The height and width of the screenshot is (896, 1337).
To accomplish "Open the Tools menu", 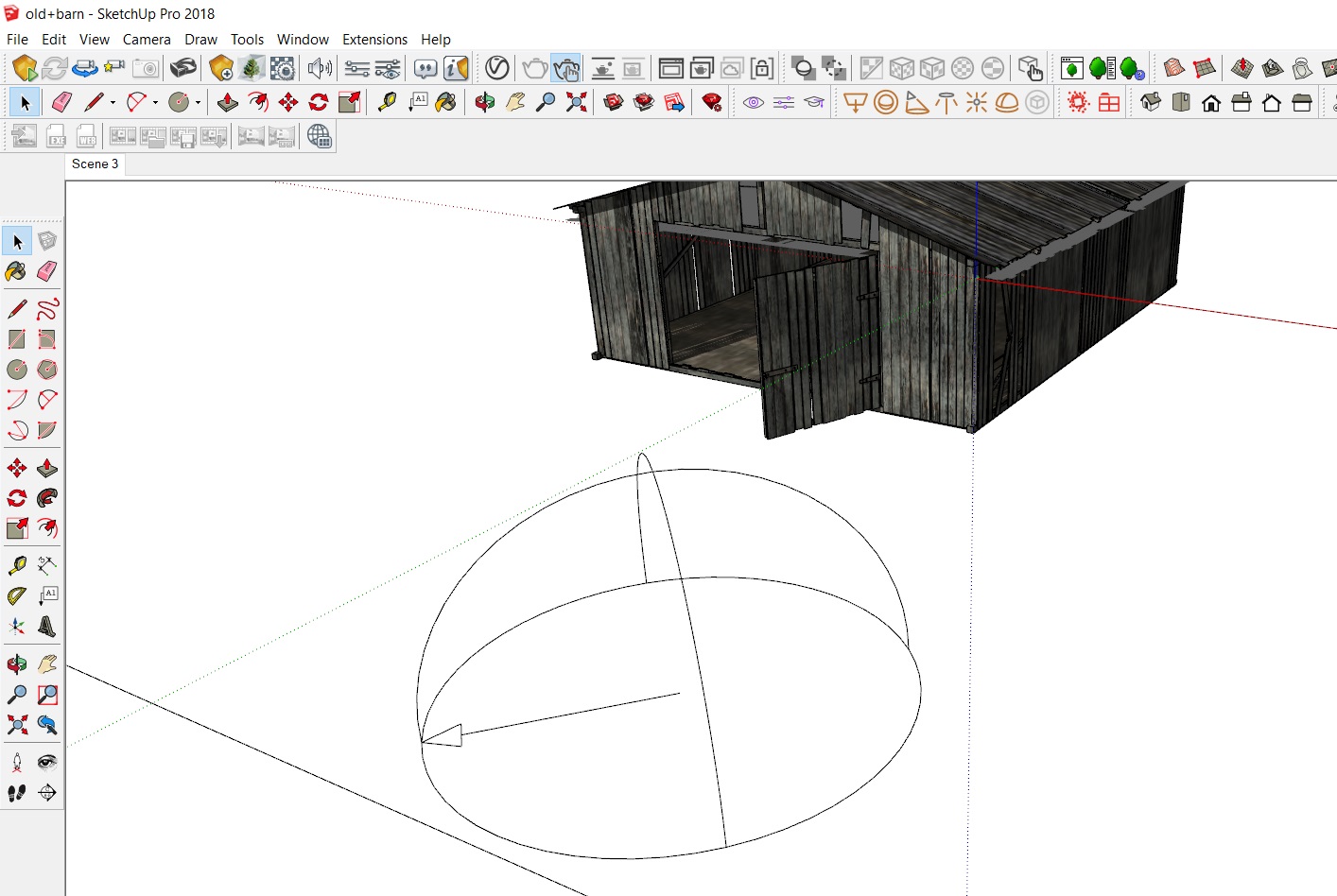I will click(x=247, y=40).
